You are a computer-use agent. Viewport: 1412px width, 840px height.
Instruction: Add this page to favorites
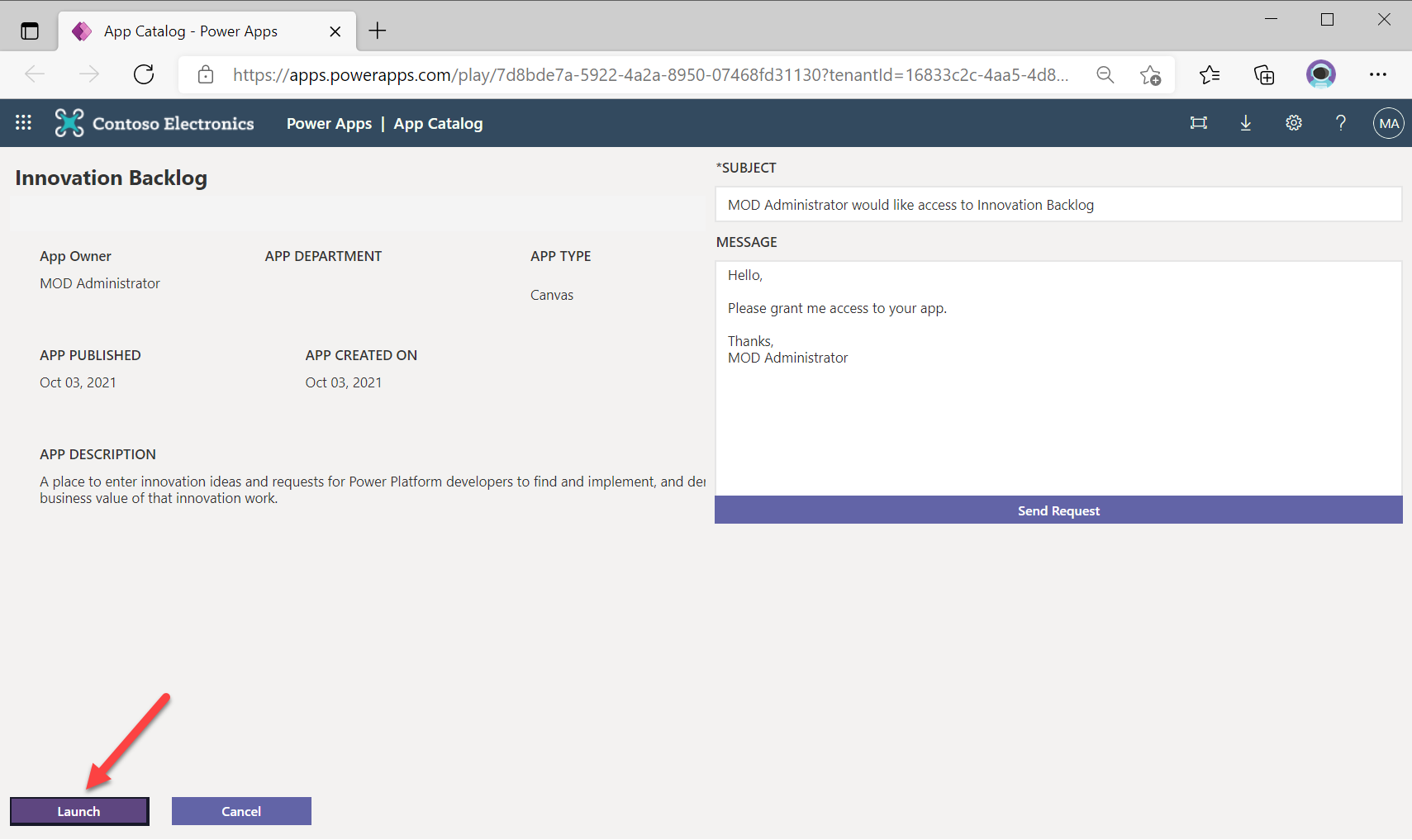(x=1151, y=74)
